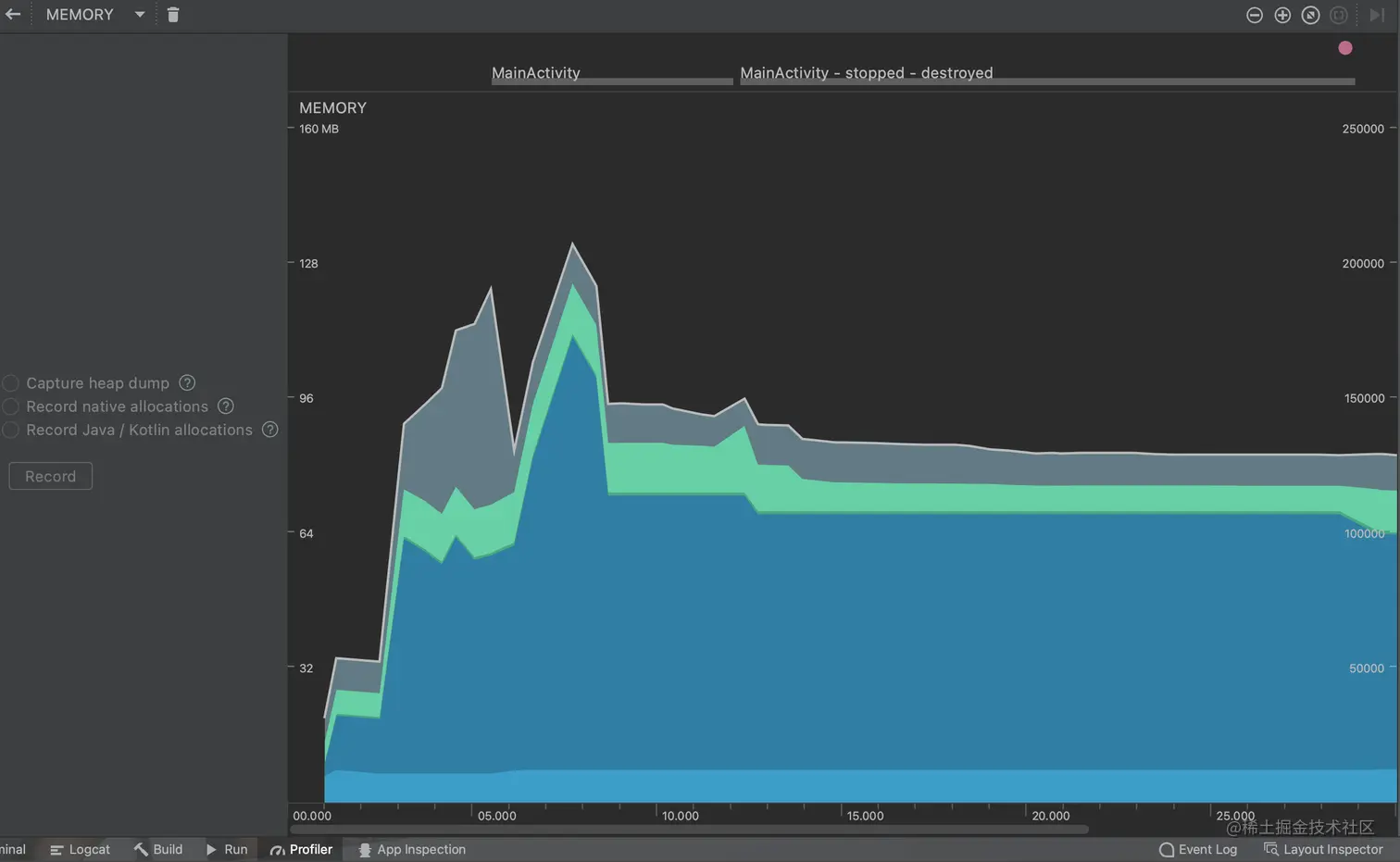Jump to live with the skip-to-end icon
Viewport: 1400px width, 862px height.
coord(1376,15)
